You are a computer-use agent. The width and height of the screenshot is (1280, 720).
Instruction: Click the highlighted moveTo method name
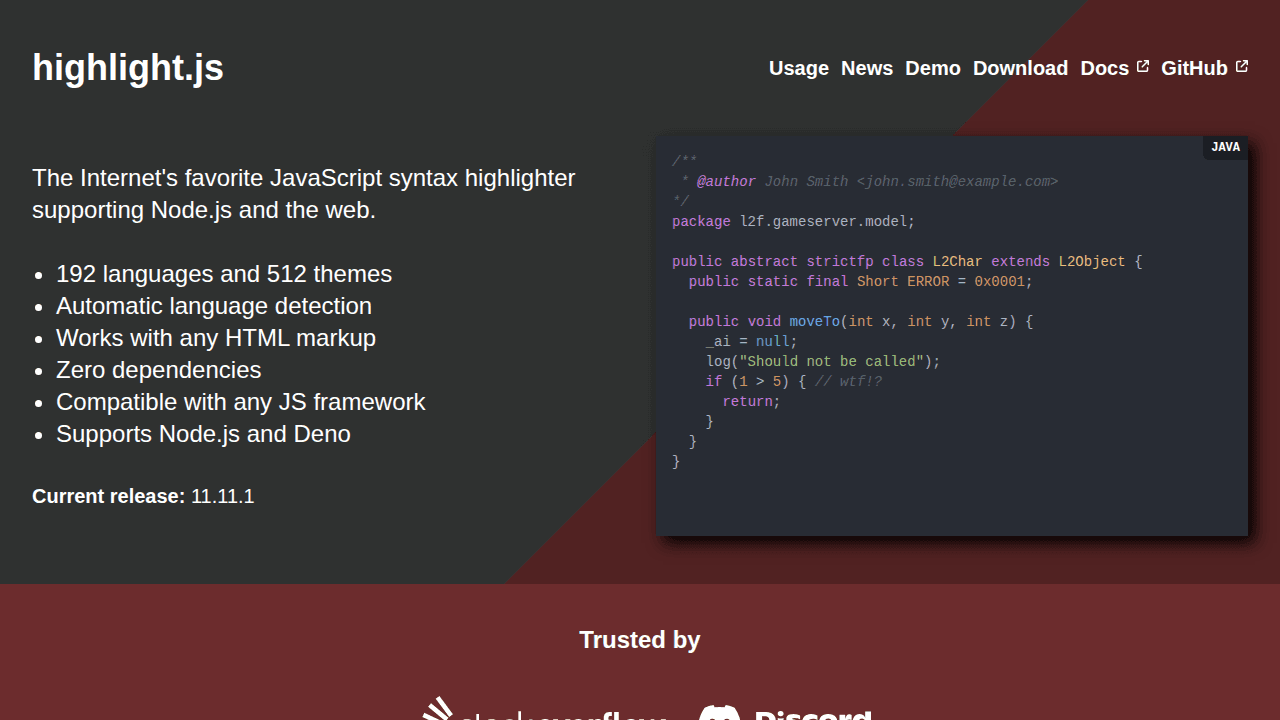[x=812, y=321]
